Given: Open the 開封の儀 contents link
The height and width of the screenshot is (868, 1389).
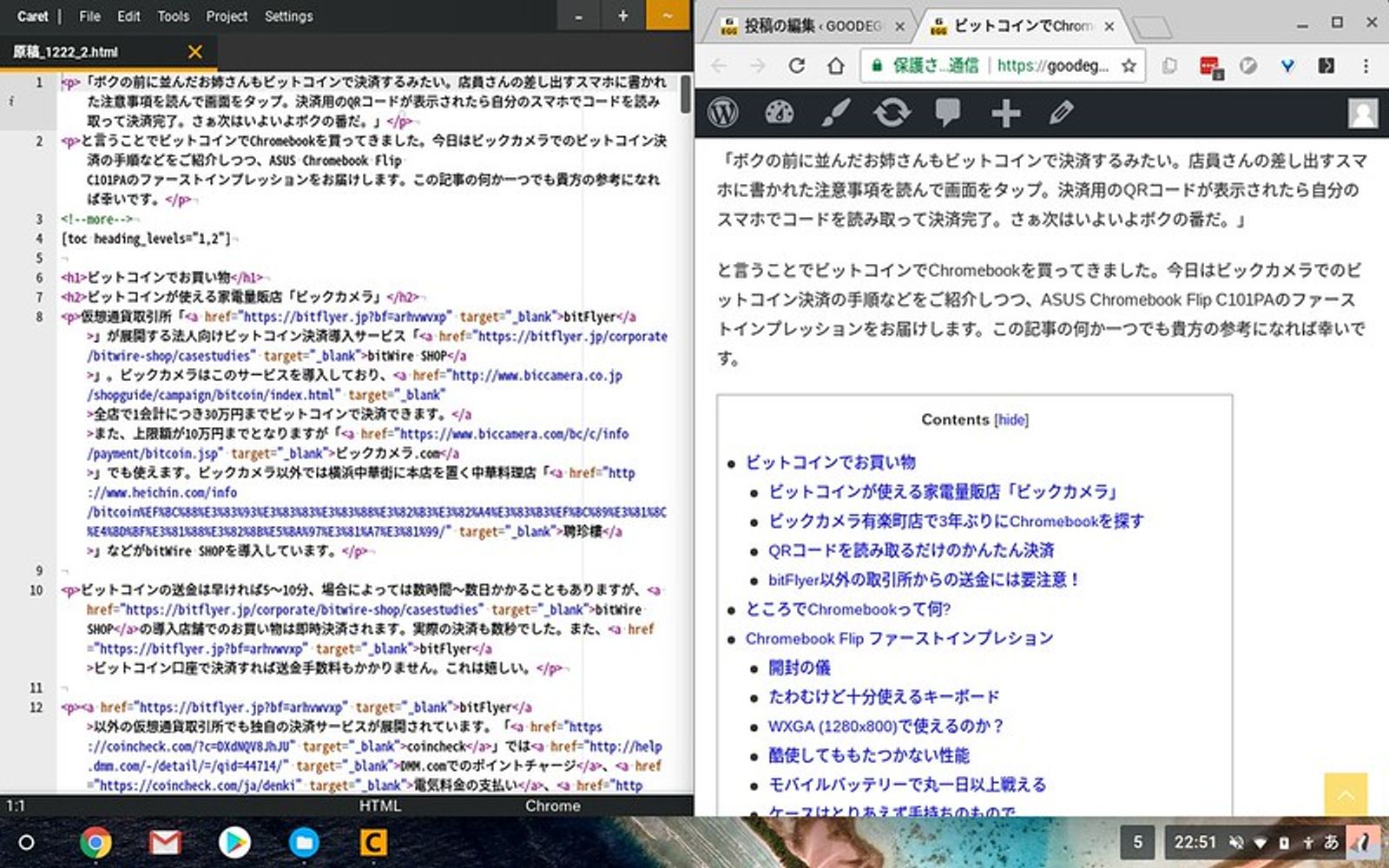Looking at the screenshot, I should coord(800,667).
